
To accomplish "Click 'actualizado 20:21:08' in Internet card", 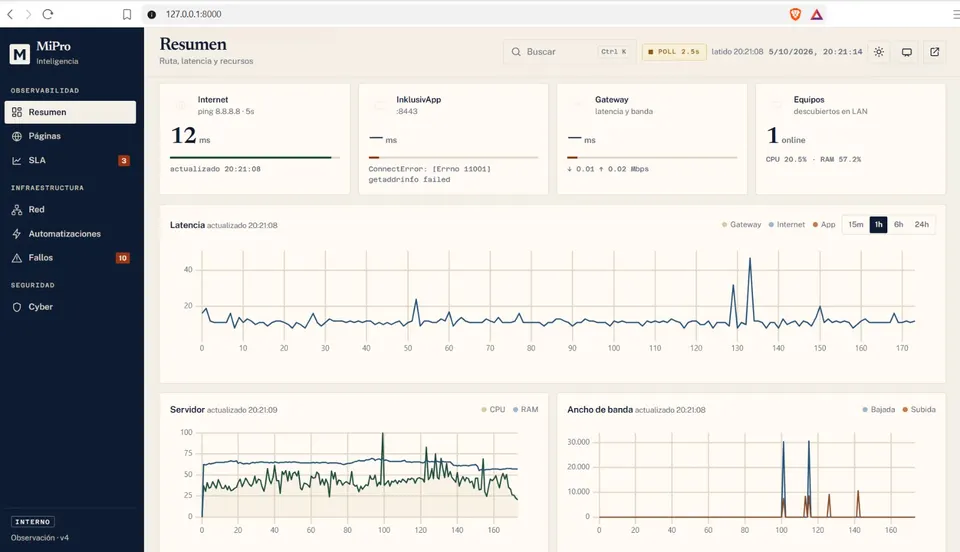I will coord(215,169).
